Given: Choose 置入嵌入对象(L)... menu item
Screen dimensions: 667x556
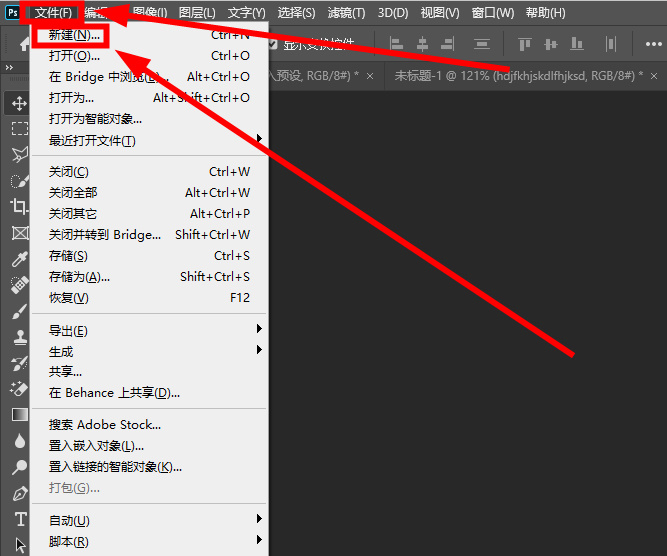Looking at the screenshot, I should point(149,446).
